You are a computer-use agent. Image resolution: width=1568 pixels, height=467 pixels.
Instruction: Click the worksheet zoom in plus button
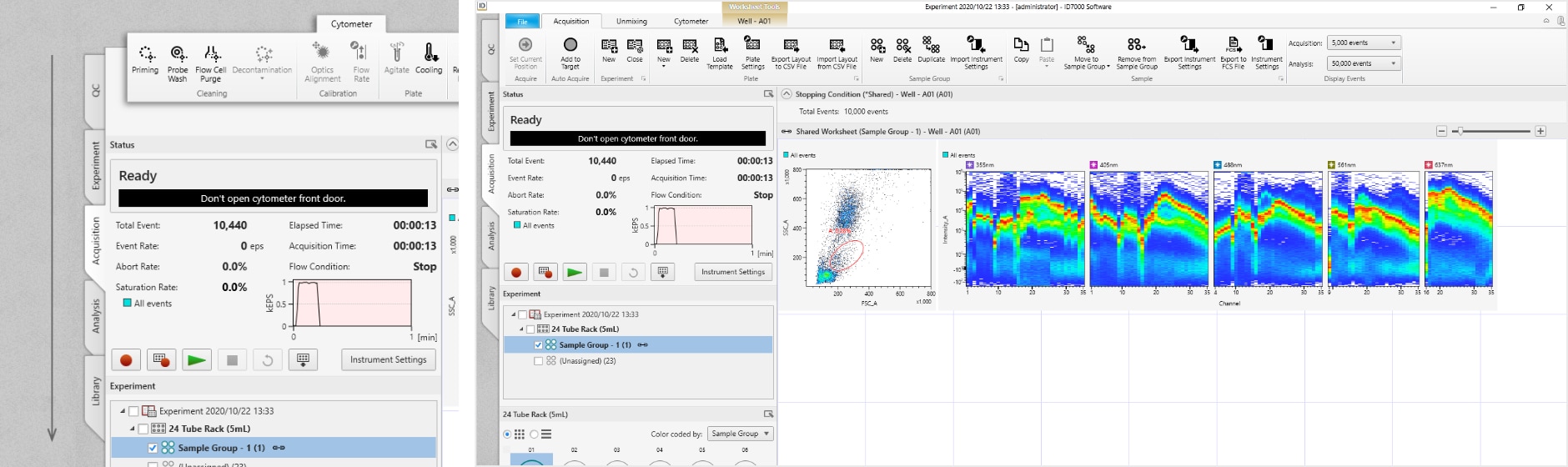click(1540, 131)
